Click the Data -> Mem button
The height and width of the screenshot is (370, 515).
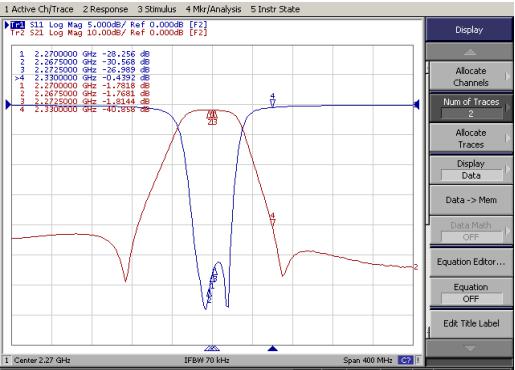(471, 200)
